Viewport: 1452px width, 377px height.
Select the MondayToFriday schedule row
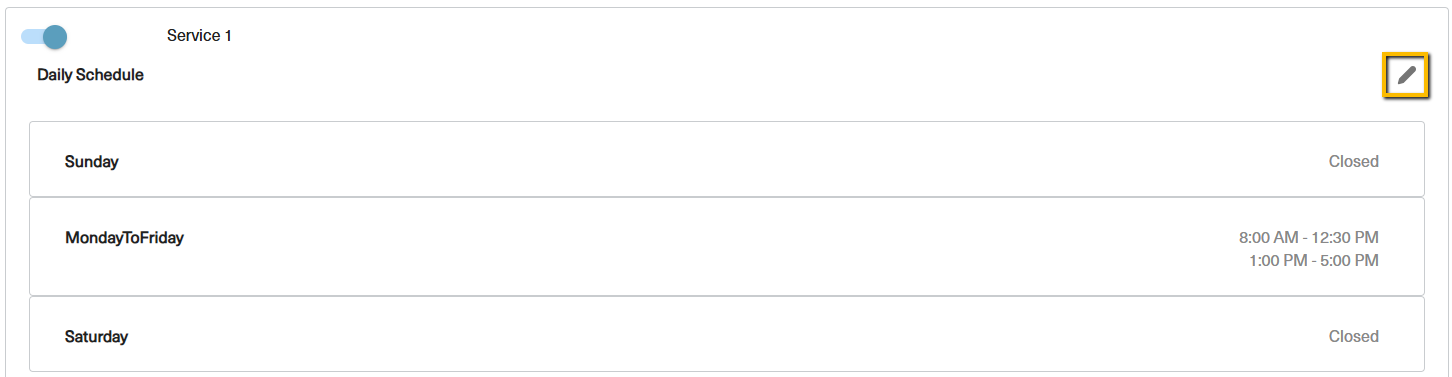pyautogui.click(x=727, y=247)
